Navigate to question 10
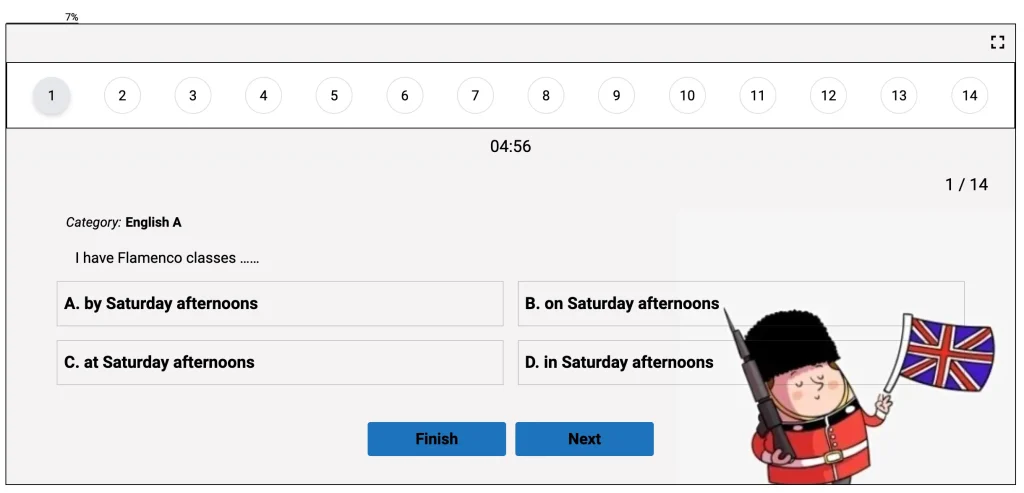This screenshot has height=493, width=1024. coord(687,96)
